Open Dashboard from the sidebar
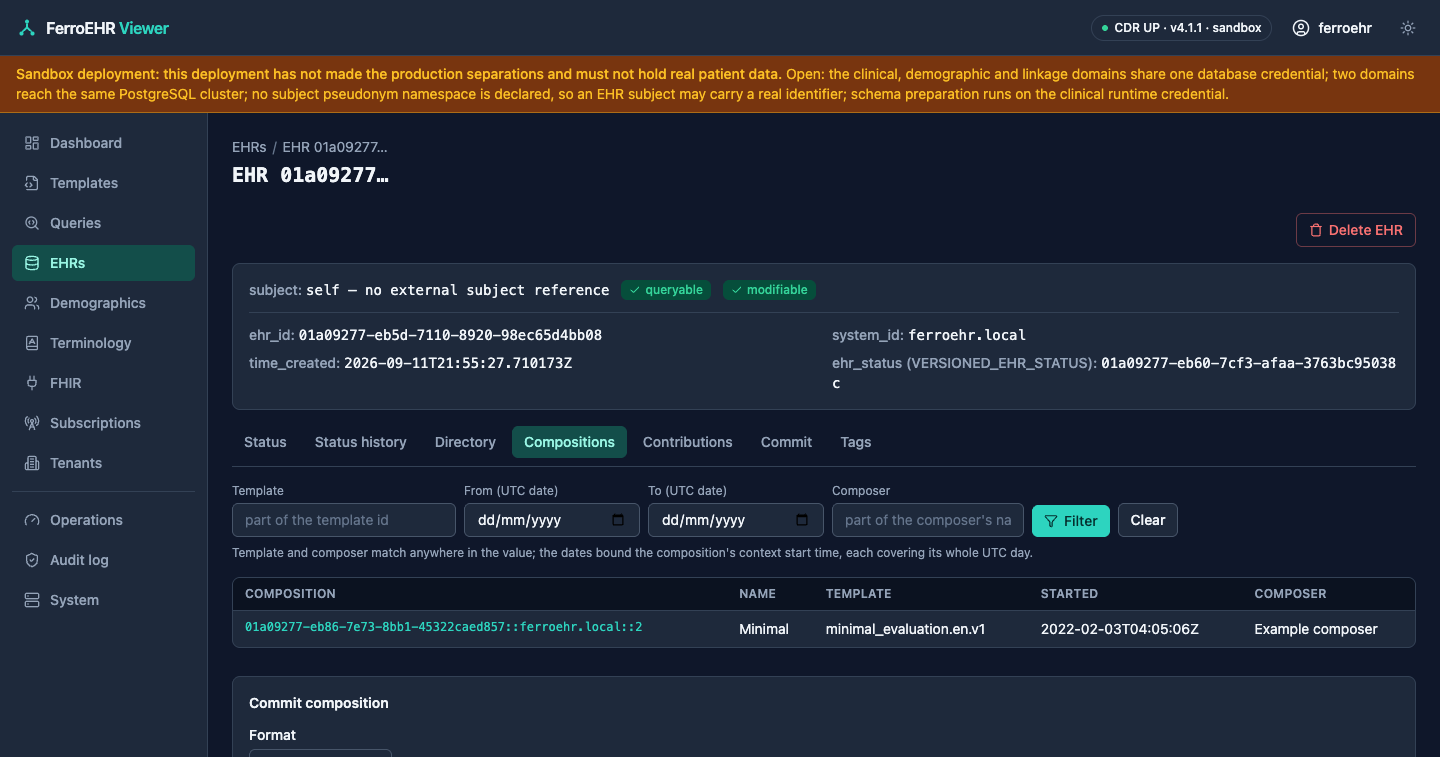1440x757 pixels. click(103, 143)
